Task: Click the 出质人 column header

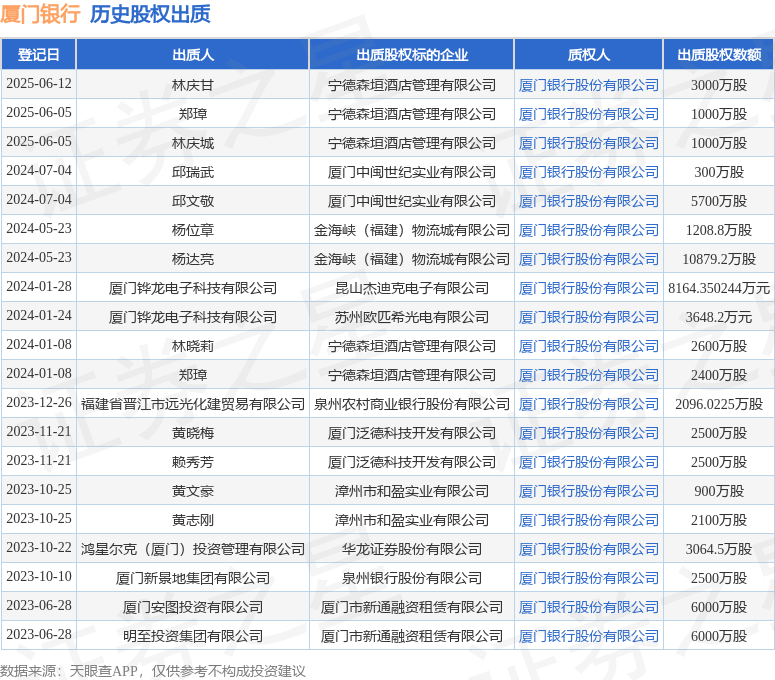Action: (x=193, y=54)
